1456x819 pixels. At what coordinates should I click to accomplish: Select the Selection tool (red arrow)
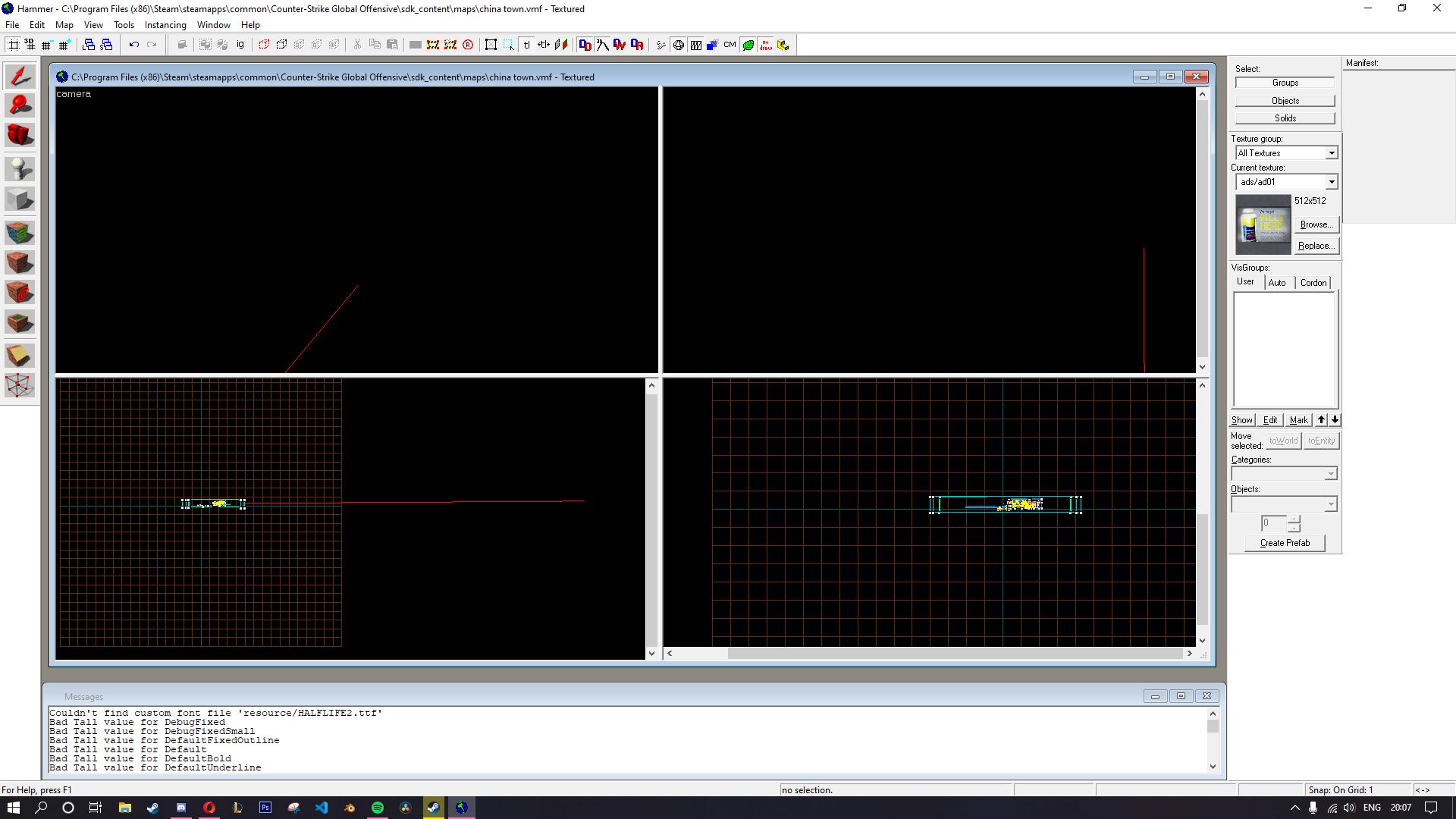[20, 76]
